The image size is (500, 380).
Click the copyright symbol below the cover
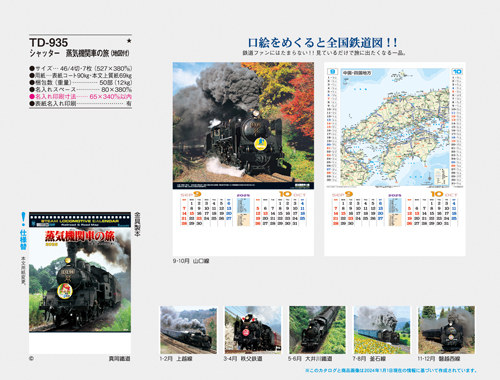tap(31, 359)
